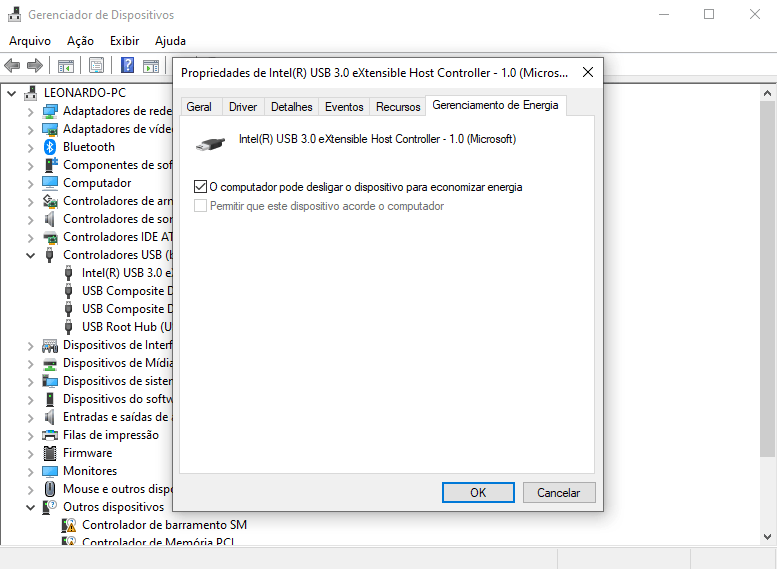The width and height of the screenshot is (777, 569).
Task: Select 'Dispositivos do software' tree label
Action: pos(117,399)
